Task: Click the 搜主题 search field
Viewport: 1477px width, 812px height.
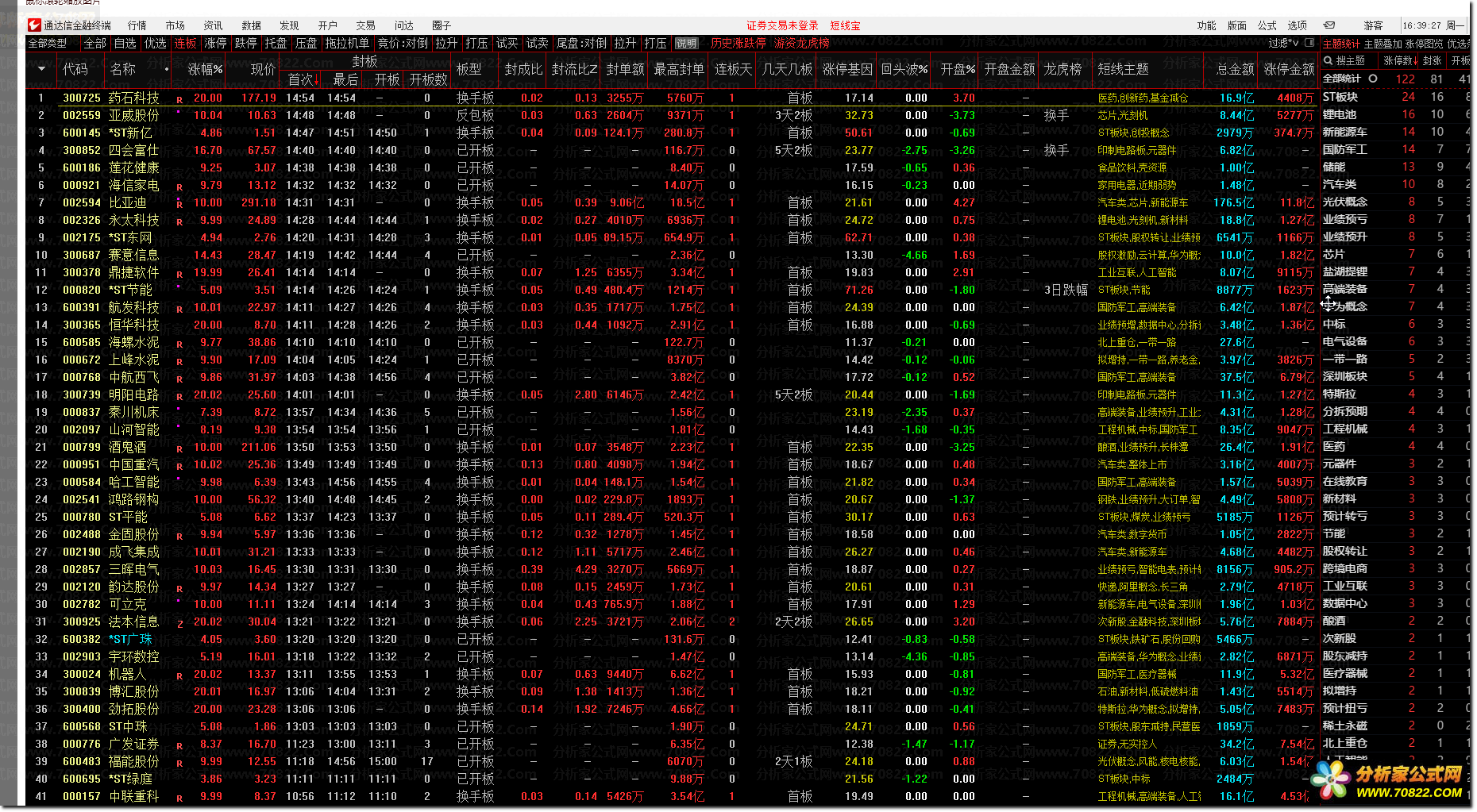Action: coord(1350,60)
